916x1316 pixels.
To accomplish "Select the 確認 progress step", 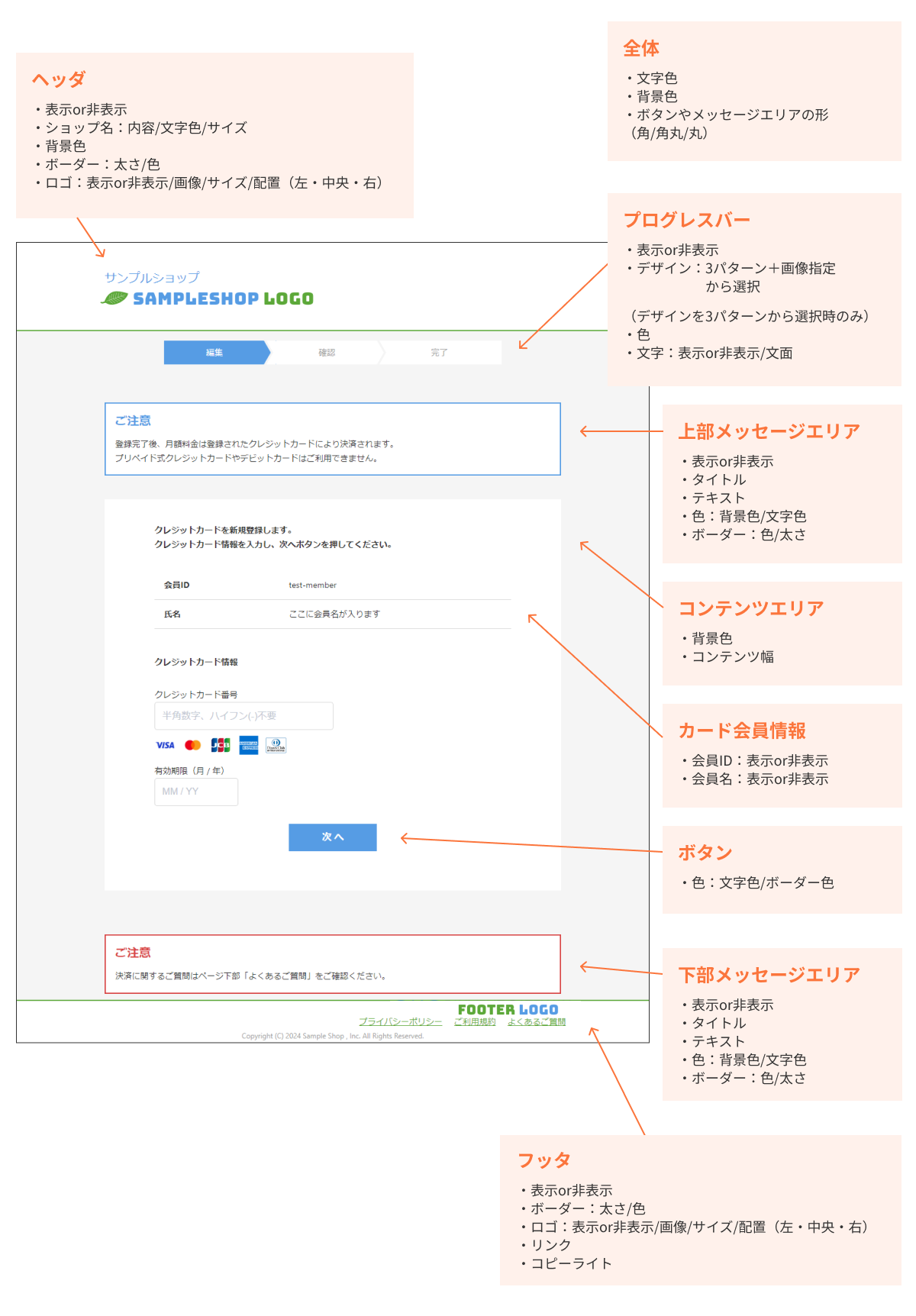I will (327, 353).
